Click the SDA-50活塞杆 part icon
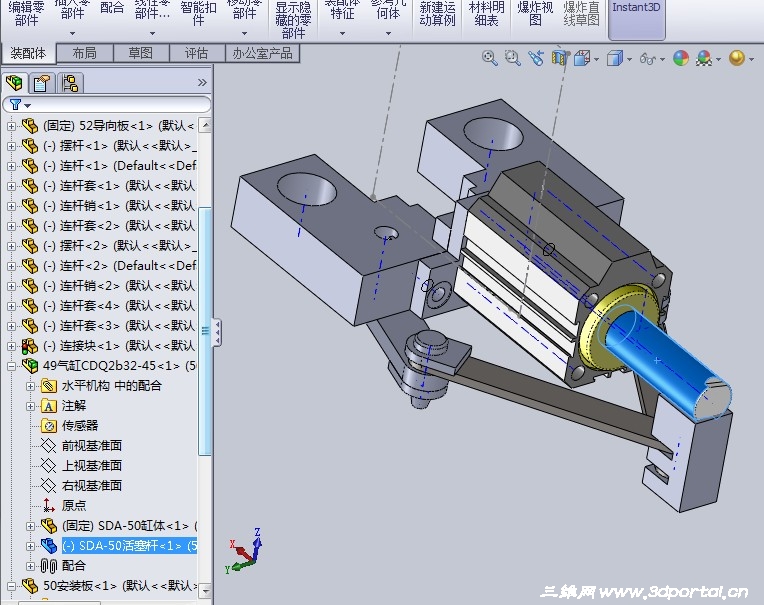764x605 pixels. [x=49, y=546]
